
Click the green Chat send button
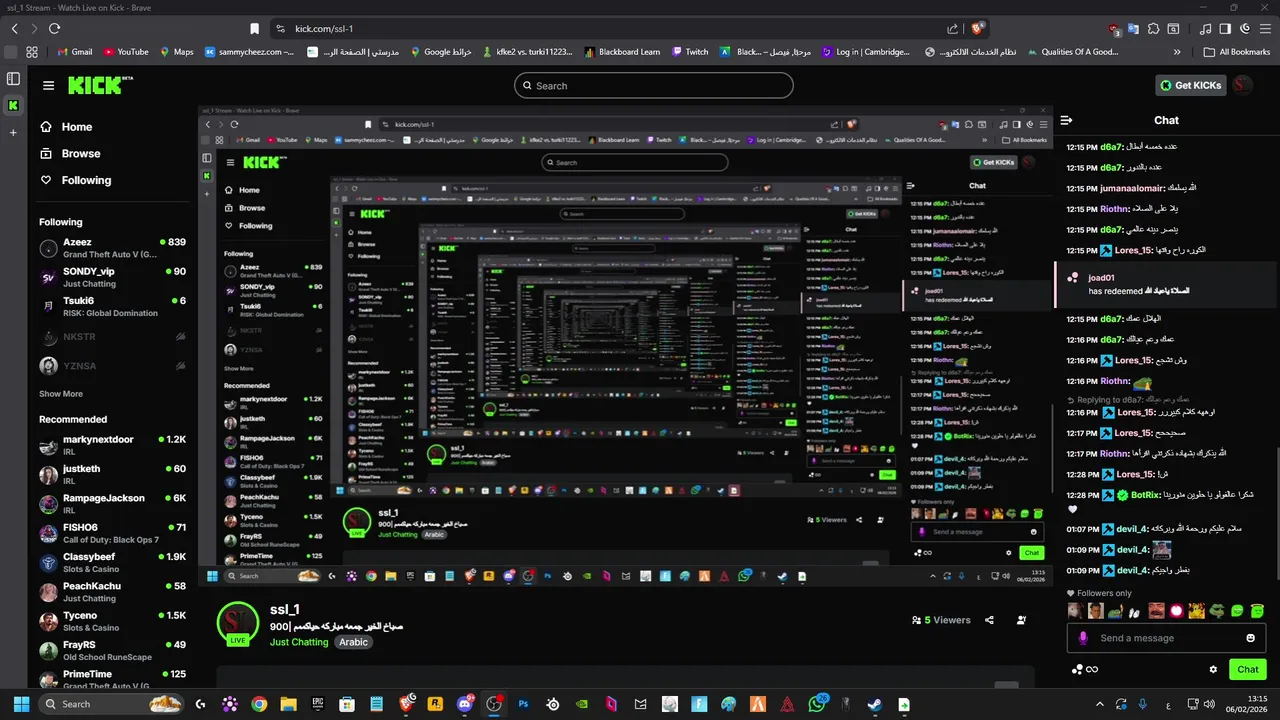[1248, 669]
